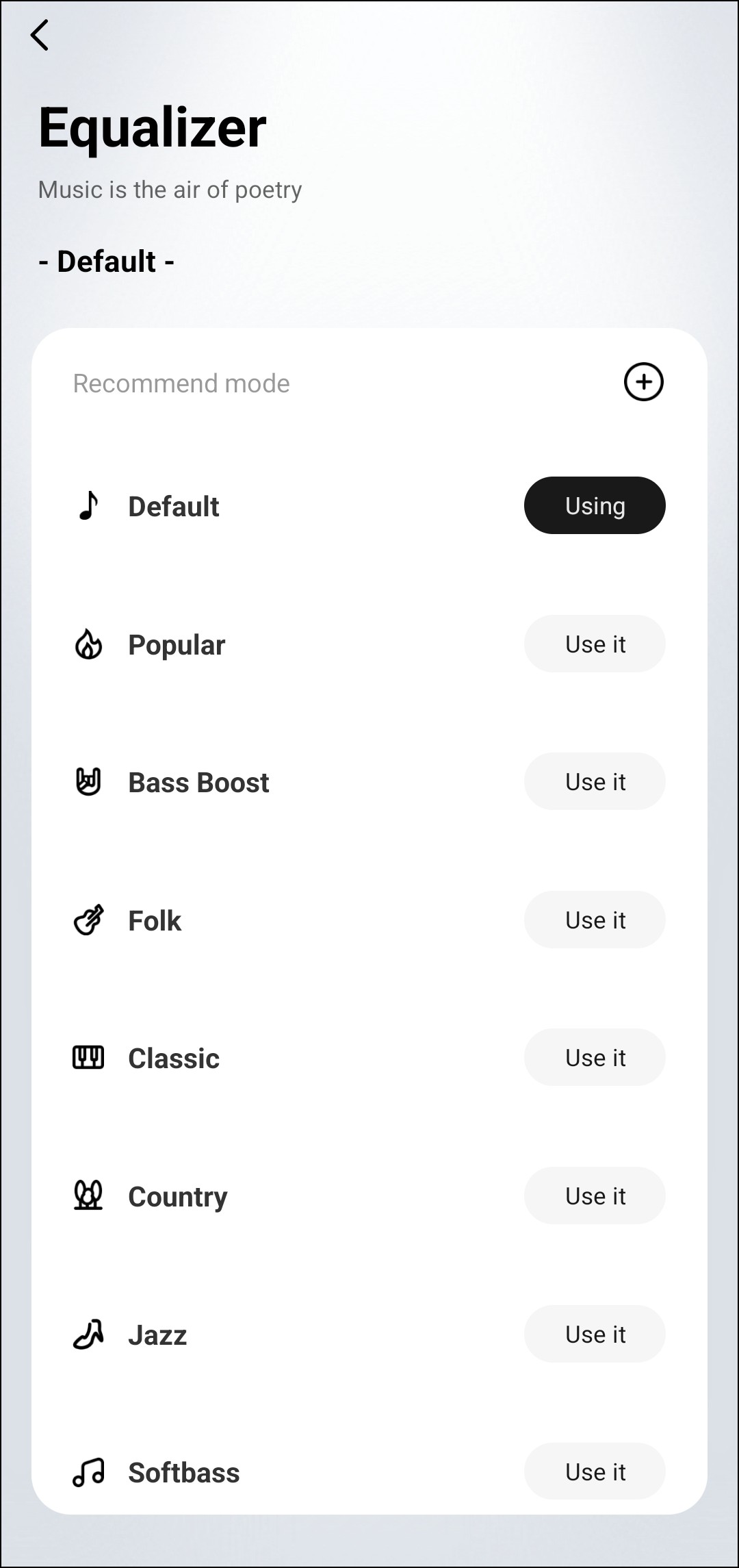
Task: Apply the Folk equalizer preset
Action: click(595, 920)
